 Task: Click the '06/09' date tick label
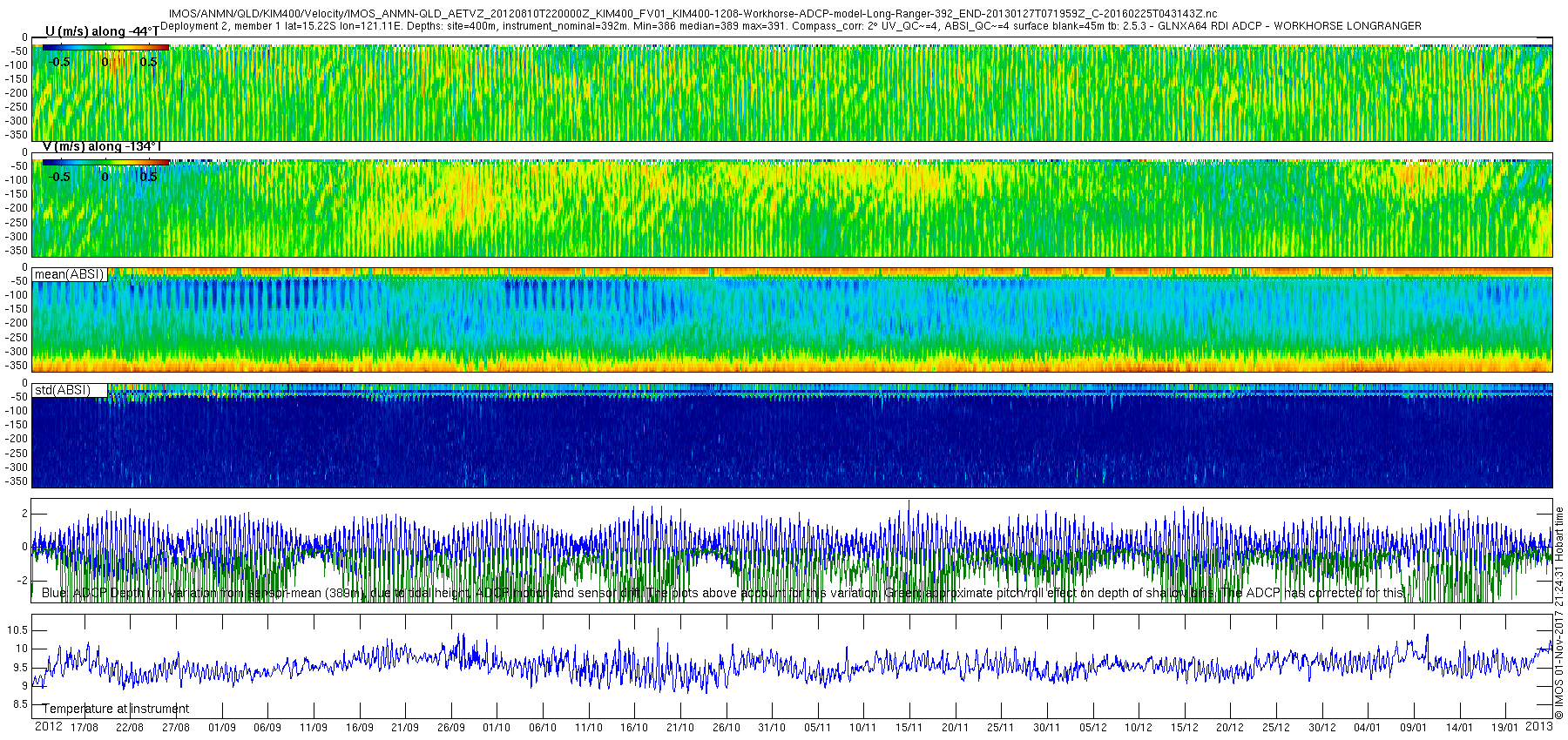pos(267,728)
